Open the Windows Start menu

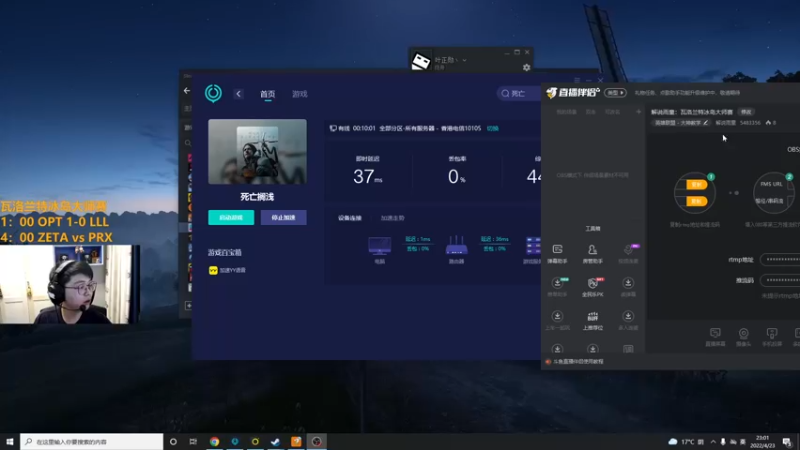(x=10, y=442)
